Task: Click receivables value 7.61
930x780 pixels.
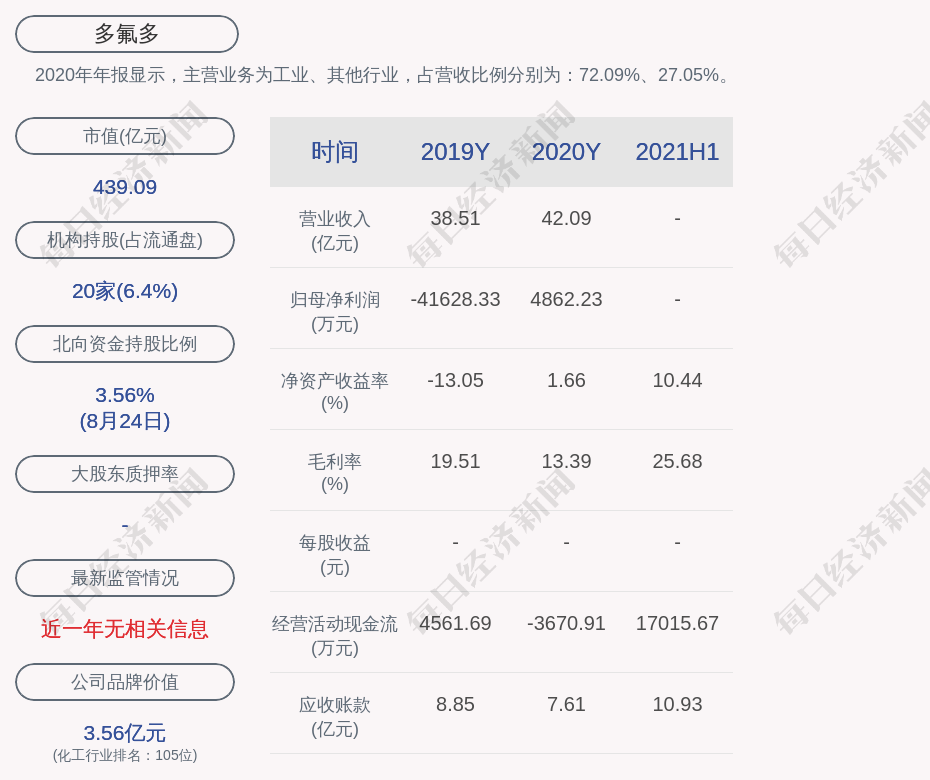Action: pos(566,705)
